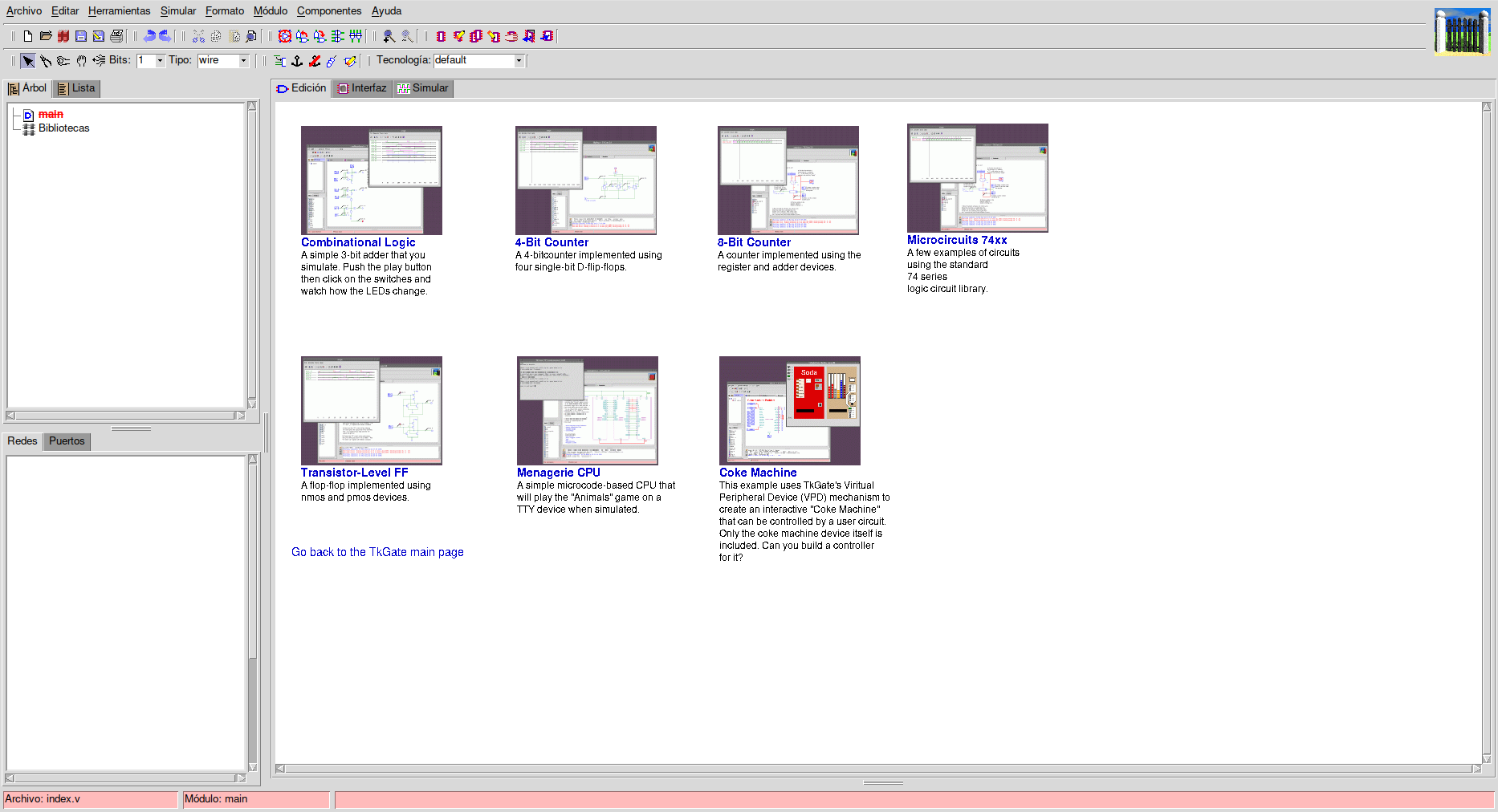This screenshot has height=812, width=1498.
Task: Enable the hand scroll tool
Action: click(x=81, y=61)
